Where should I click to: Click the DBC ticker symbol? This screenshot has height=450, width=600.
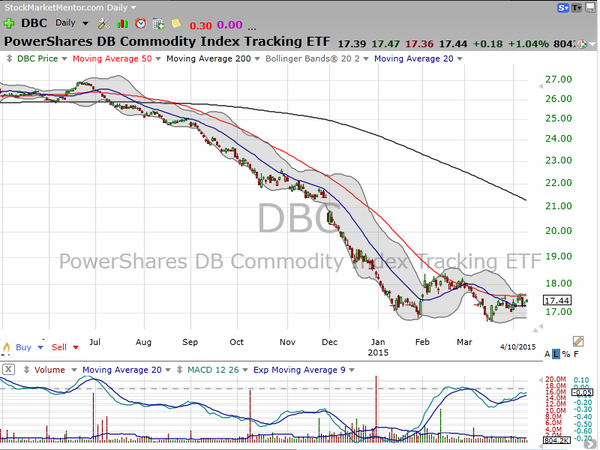(x=34, y=23)
